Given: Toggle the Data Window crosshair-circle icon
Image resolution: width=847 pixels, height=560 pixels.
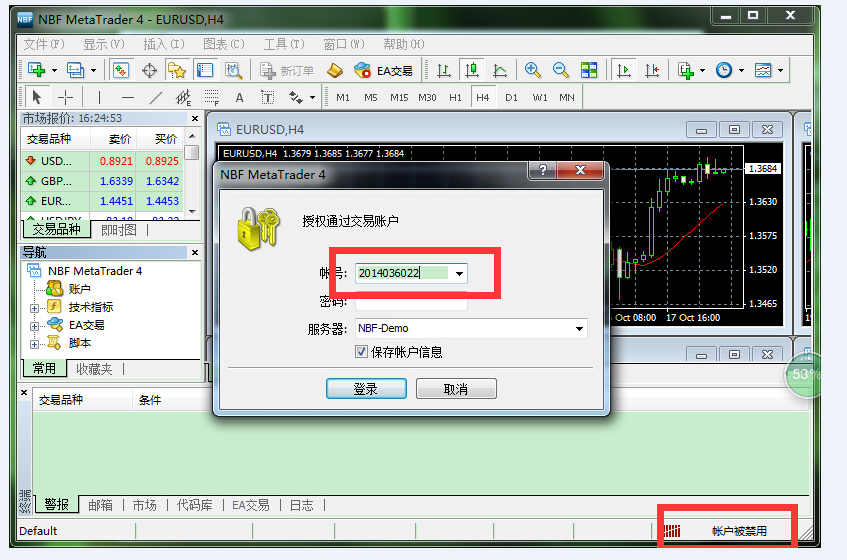Looking at the screenshot, I should 149,70.
